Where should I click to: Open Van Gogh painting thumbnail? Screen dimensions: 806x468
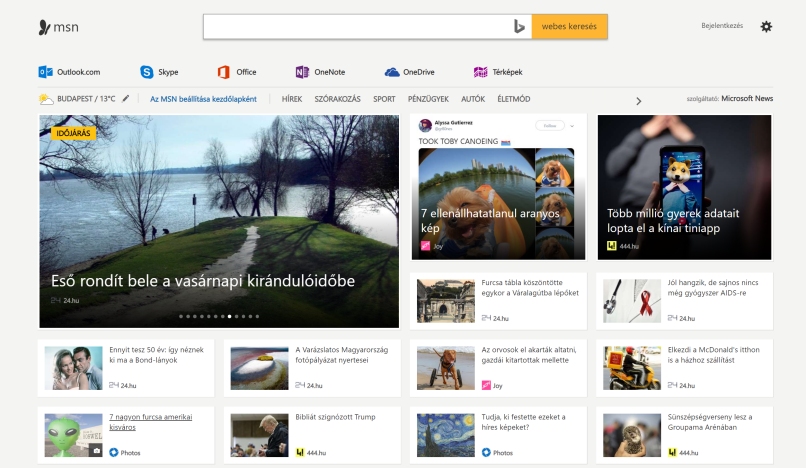point(446,436)
